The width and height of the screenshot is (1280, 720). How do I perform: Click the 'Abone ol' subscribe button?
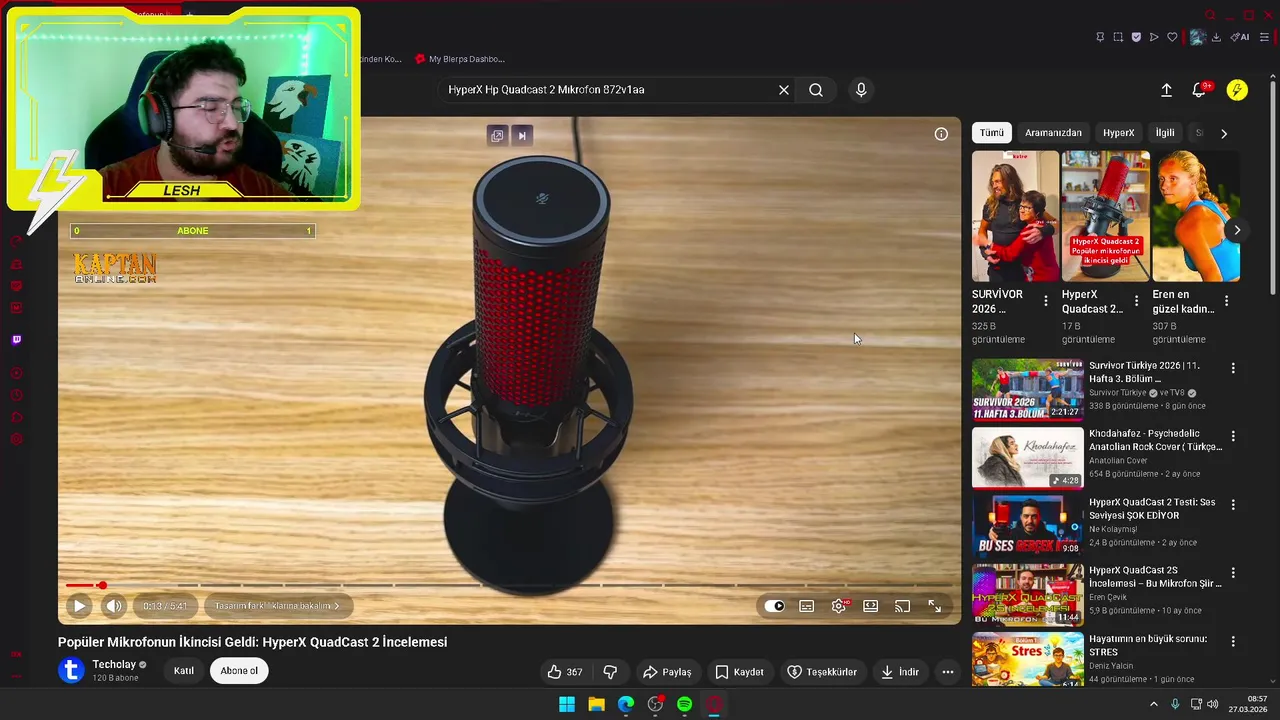[x=239, y=671]
